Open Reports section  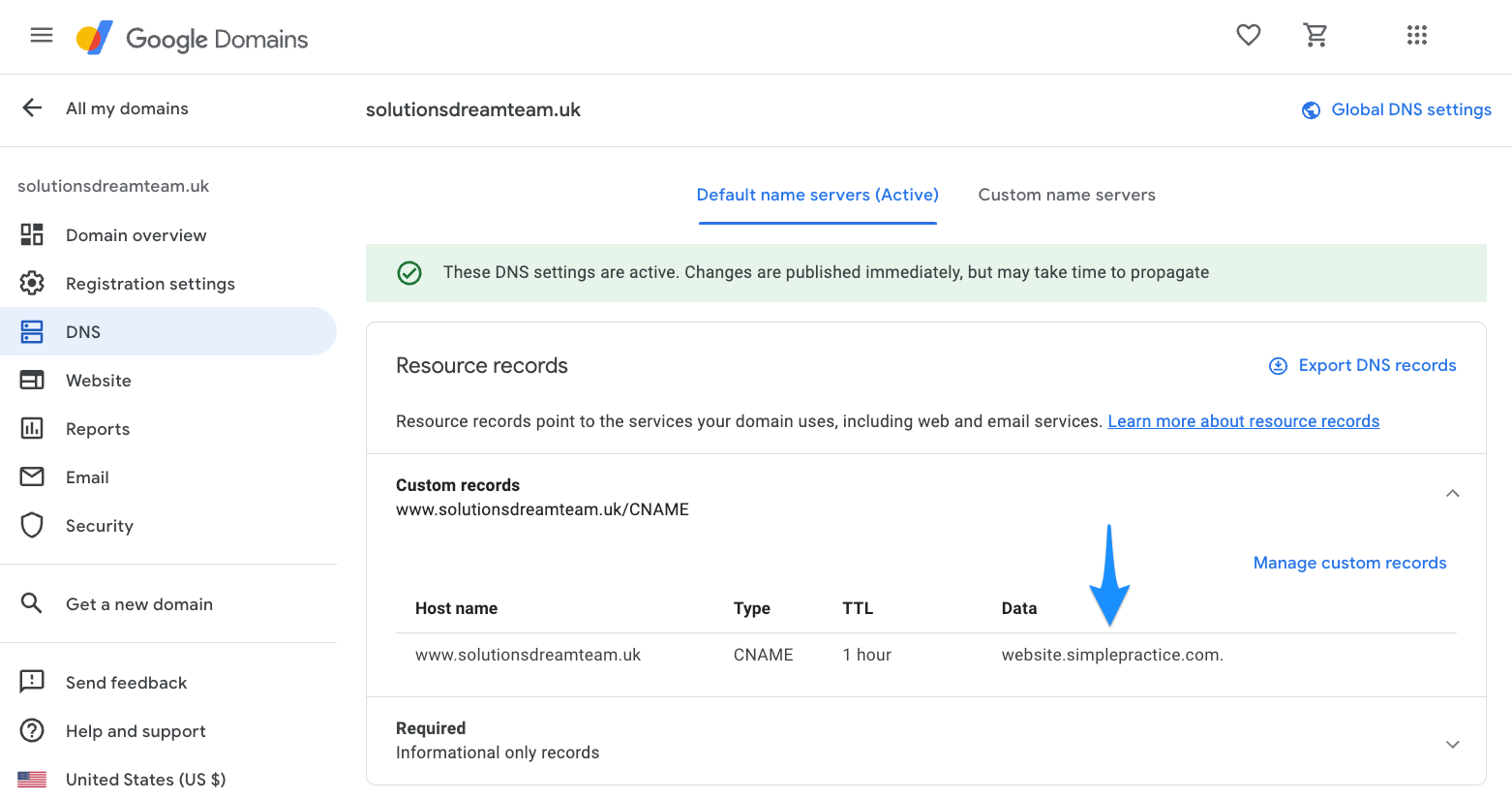pyautogui.click(x=98, y=429)
